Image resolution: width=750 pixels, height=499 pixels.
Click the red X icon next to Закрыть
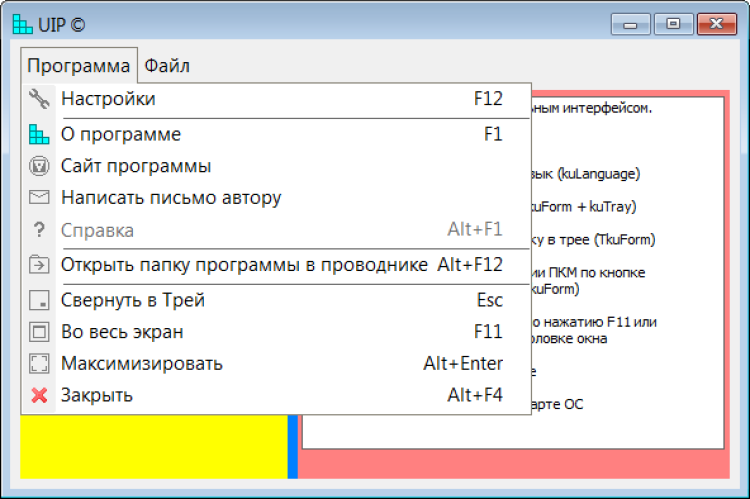(x=39, y=395)
